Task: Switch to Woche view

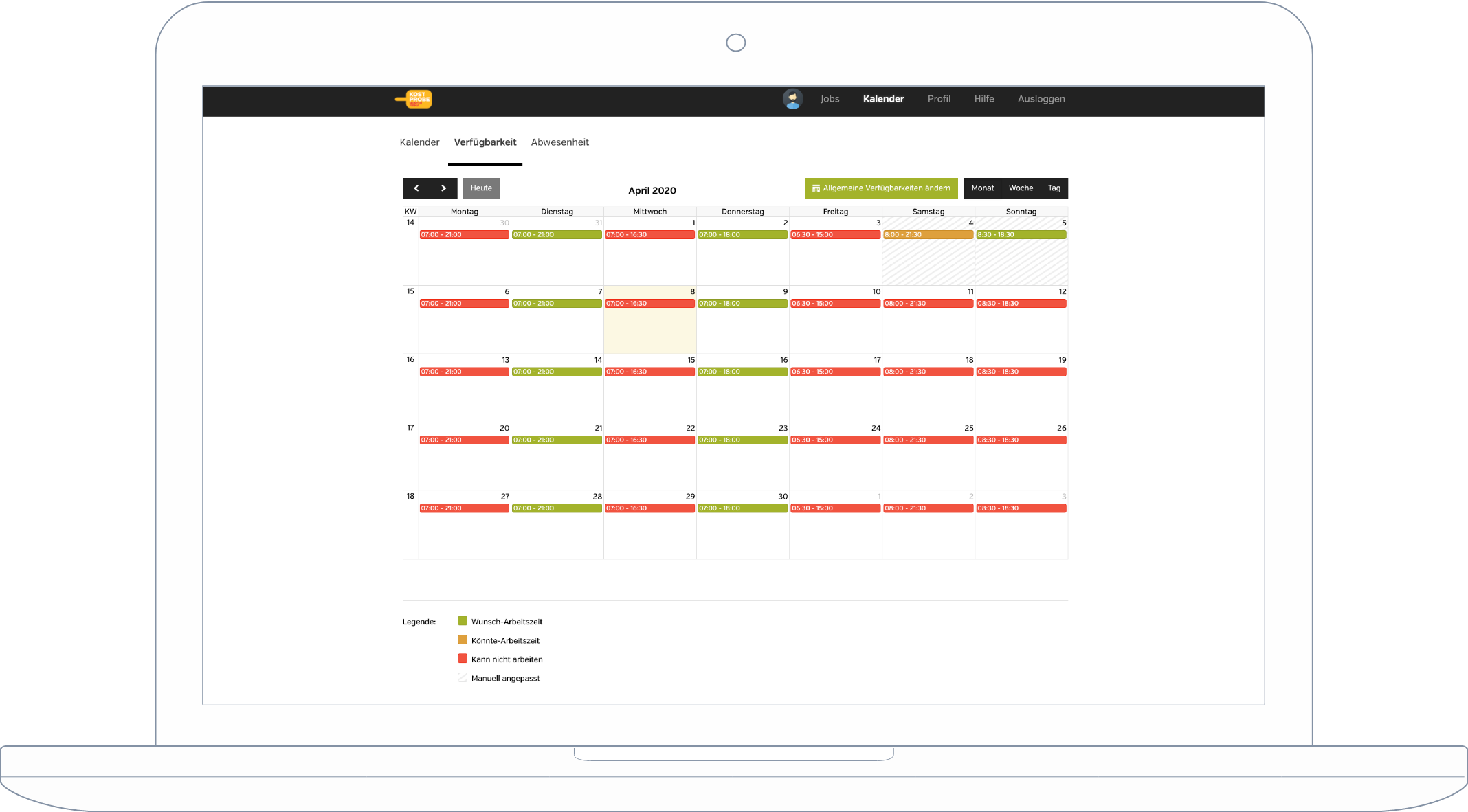Action: pos(1021,188)
